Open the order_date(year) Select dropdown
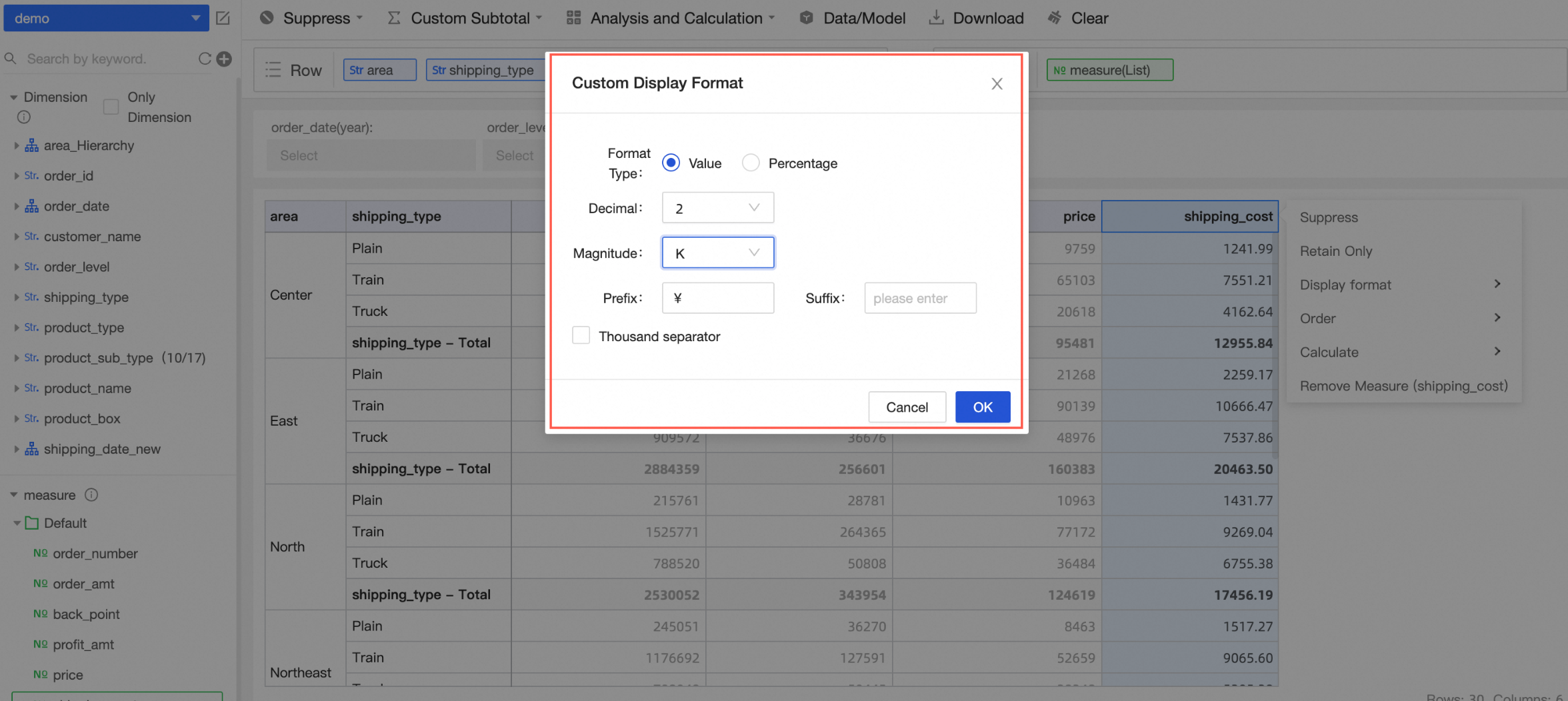This screenshot has height=701, width=1568. click(371, 155)
